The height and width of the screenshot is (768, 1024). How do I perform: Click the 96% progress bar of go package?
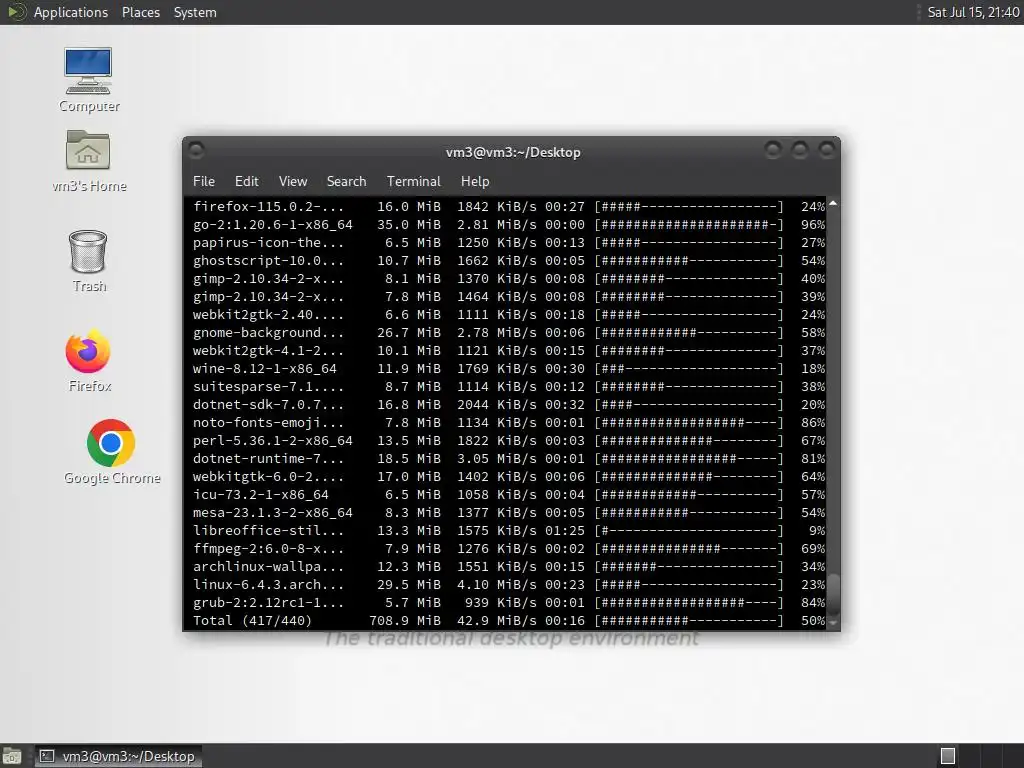pos(688,225)
